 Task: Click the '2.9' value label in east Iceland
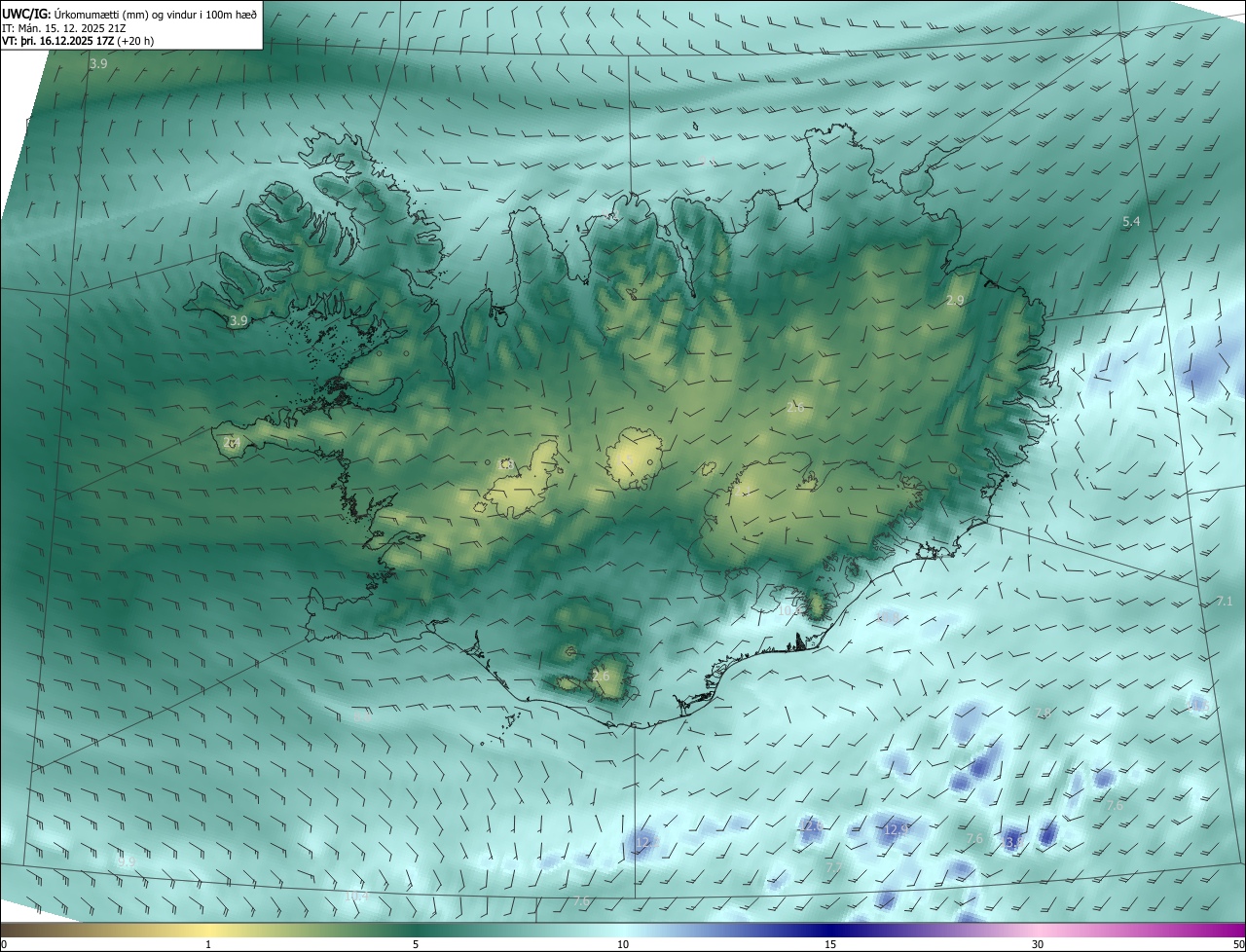tap(955, 301)
